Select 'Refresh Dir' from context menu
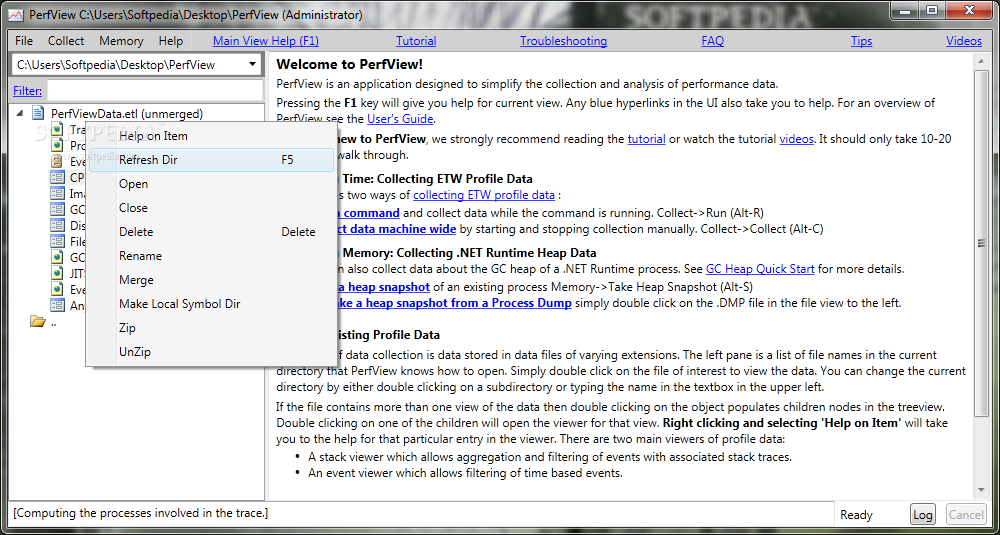 [x=211, y=160]
